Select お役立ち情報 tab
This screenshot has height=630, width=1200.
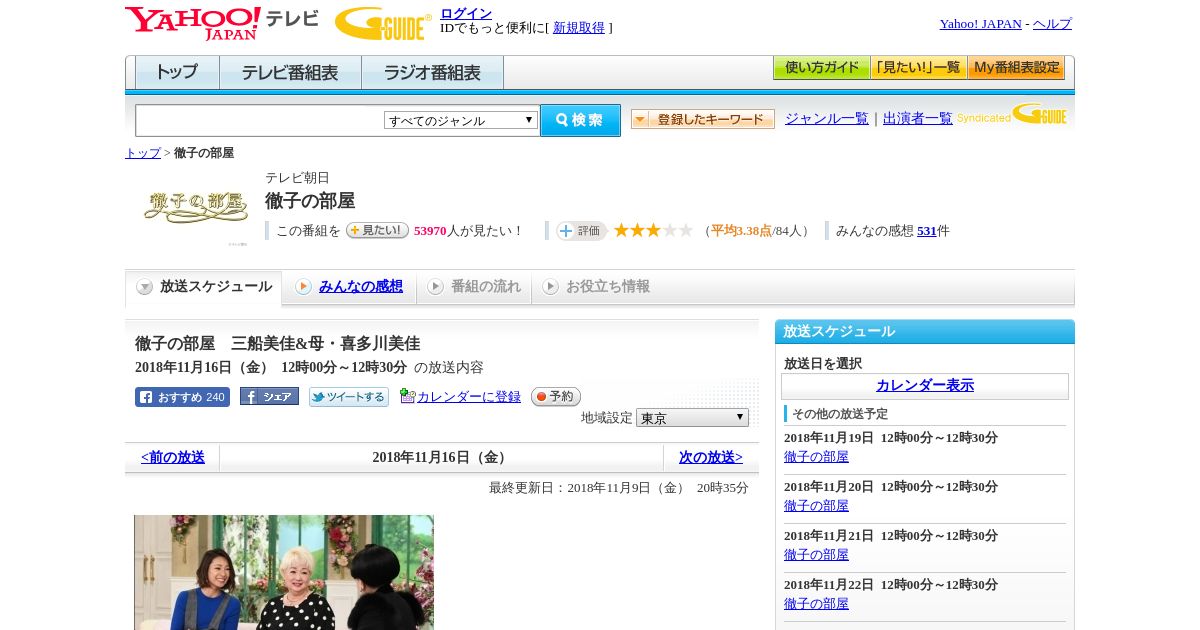coord(596,287)
